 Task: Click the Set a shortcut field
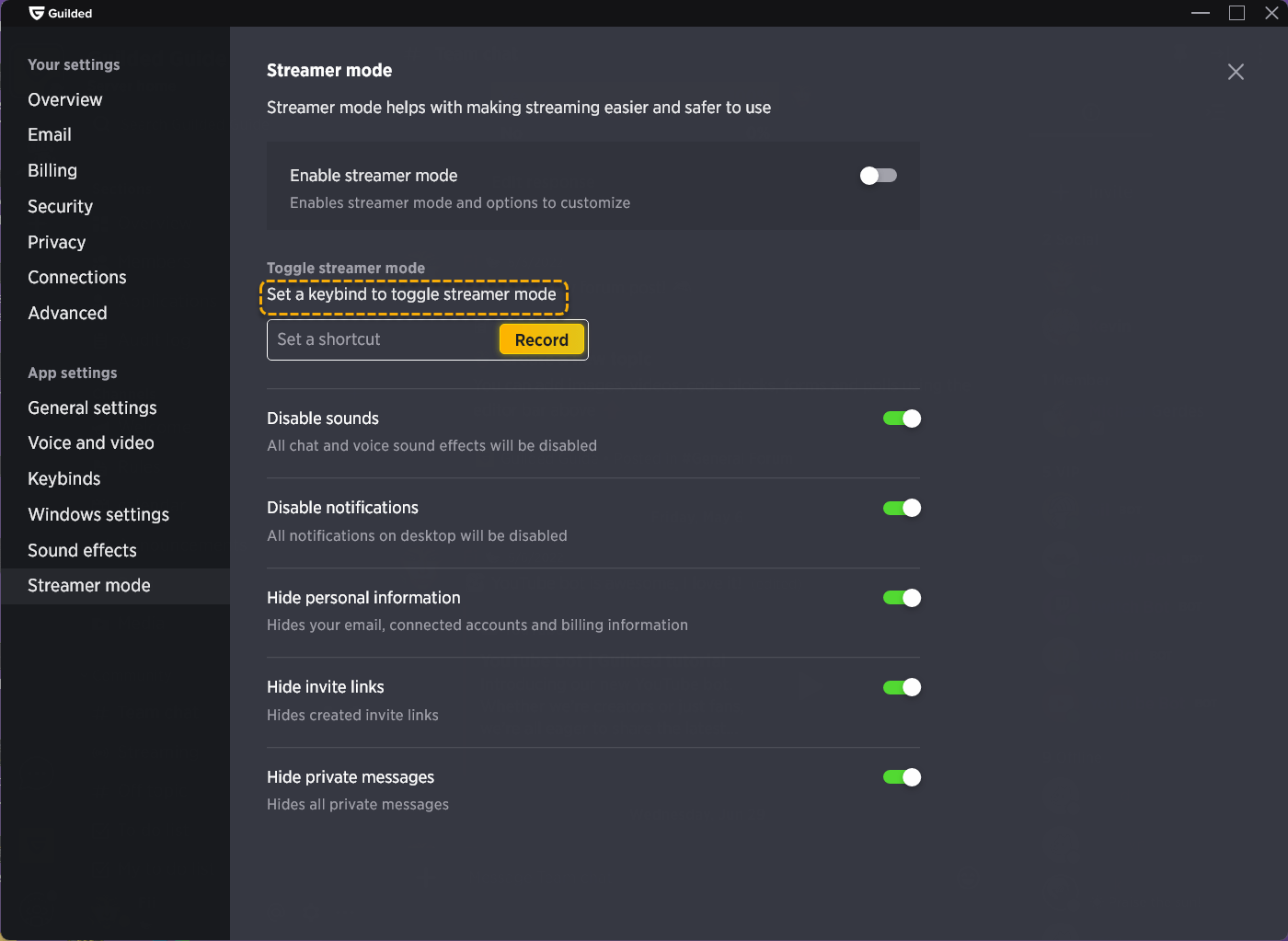point(382,339)
